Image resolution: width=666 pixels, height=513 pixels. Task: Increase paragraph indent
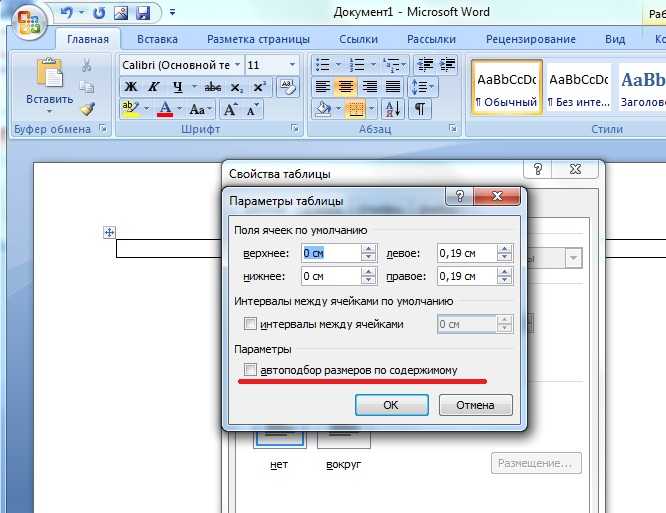click(448, 65)
